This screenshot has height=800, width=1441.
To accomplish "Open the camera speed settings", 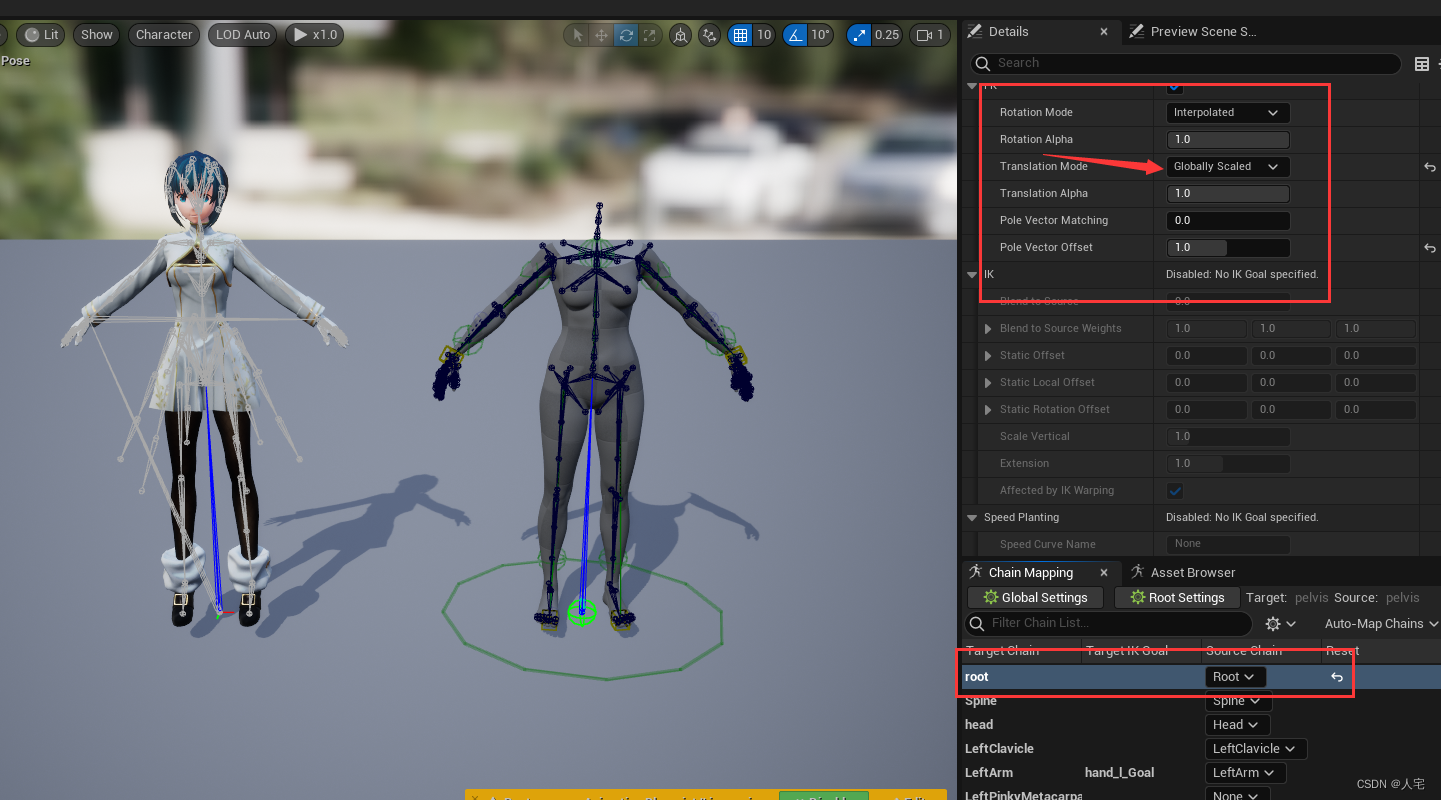I will click(x=929, y=34).
